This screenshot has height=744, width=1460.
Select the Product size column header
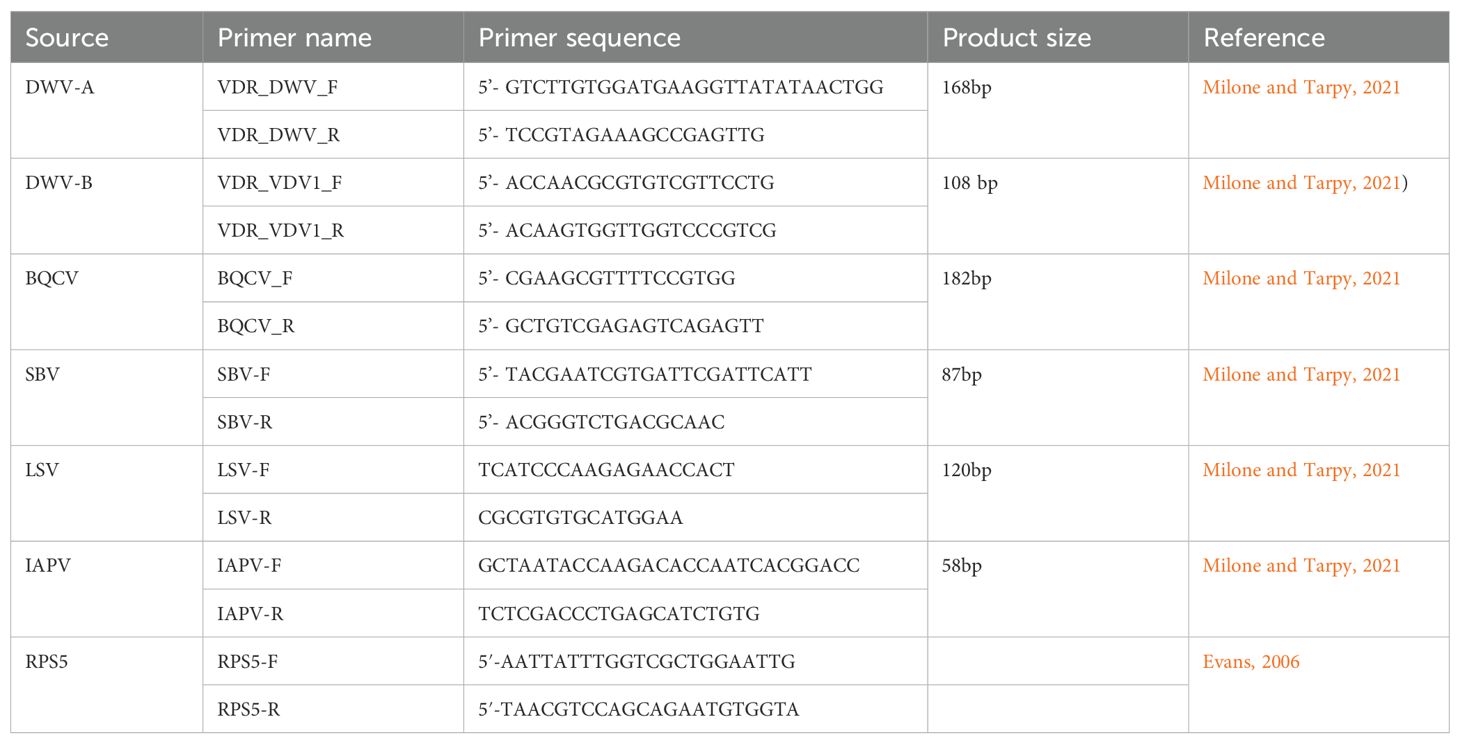click(x=1017, y=38)
